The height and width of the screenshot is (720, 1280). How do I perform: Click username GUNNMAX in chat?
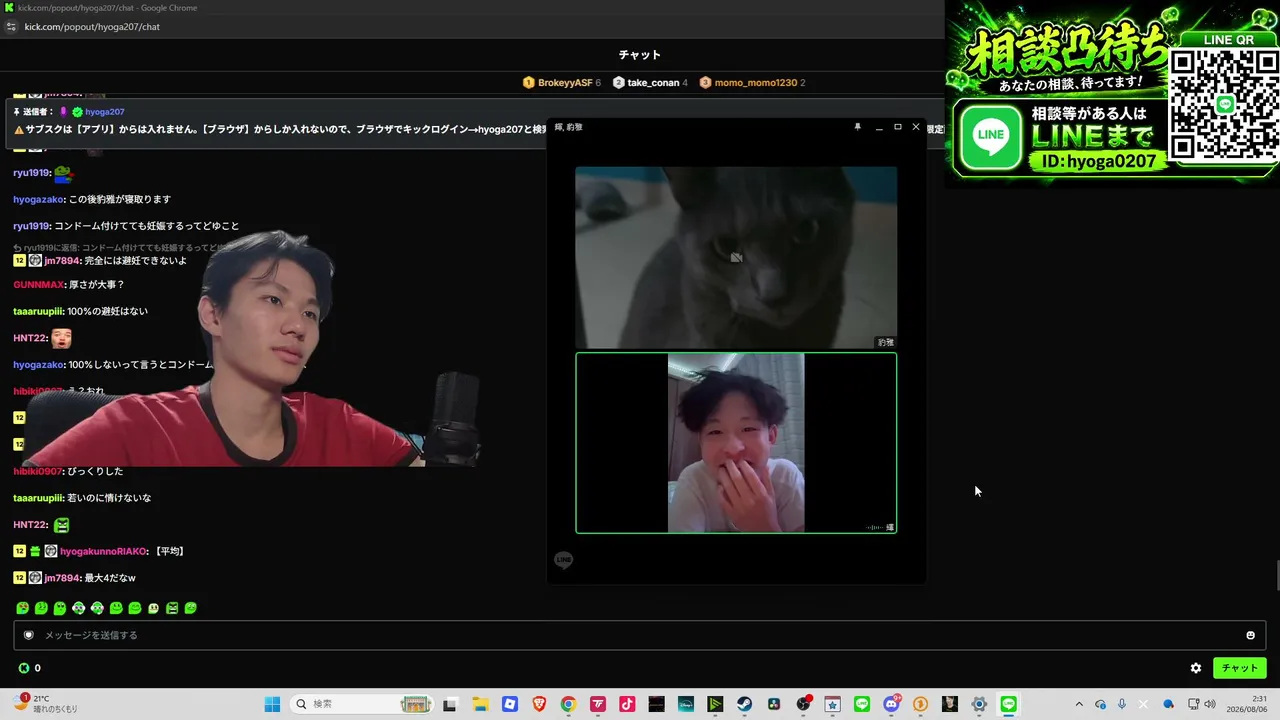click(38, 285)
